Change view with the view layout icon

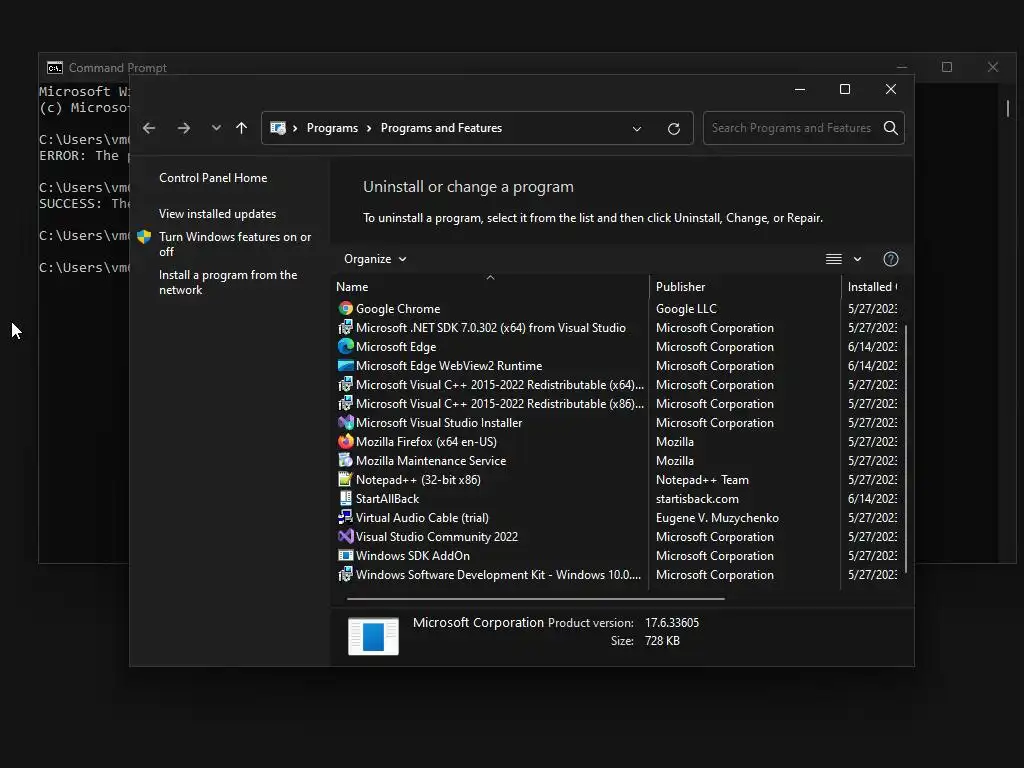click(833, 259)
